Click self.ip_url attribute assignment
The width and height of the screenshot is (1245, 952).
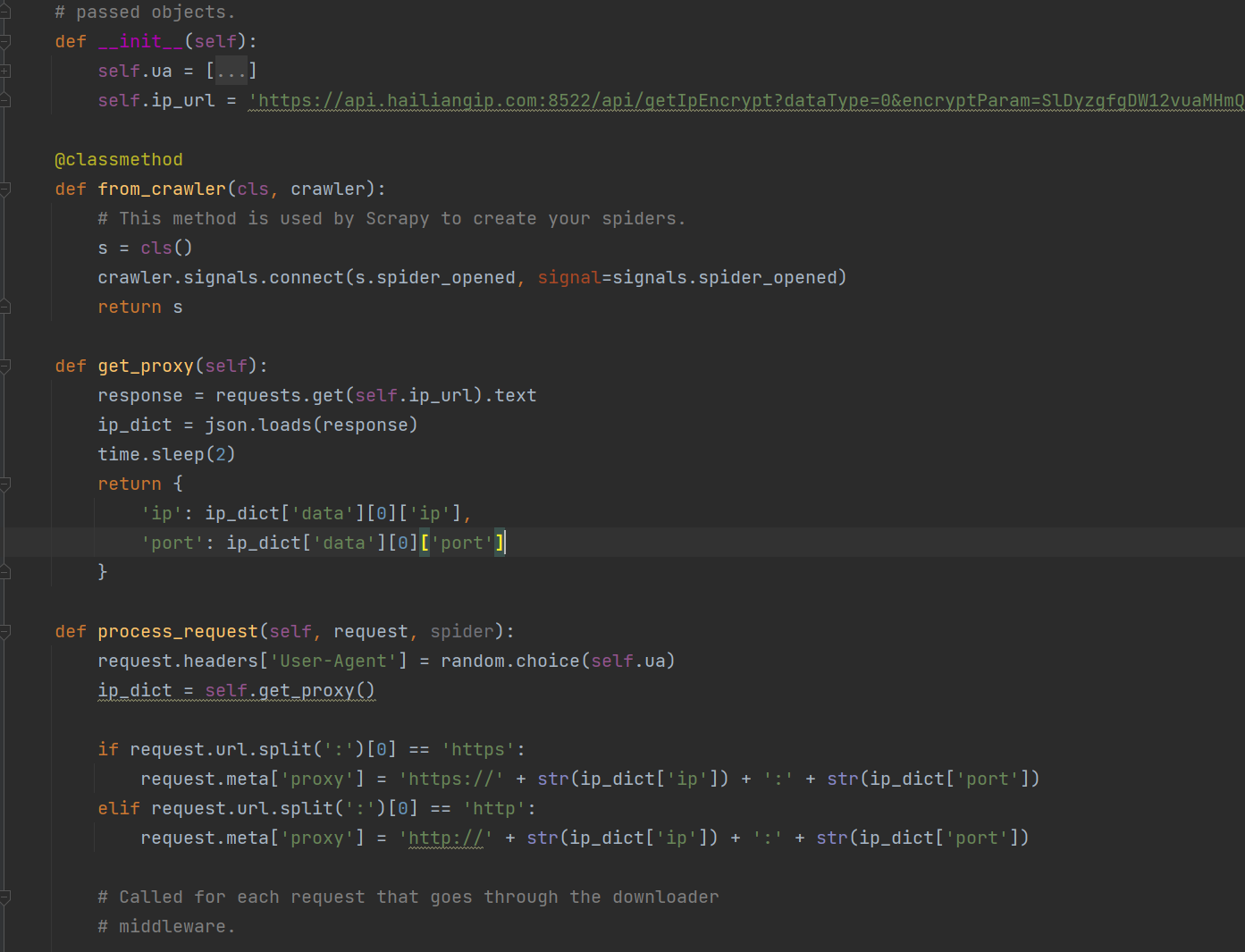pos(156,100)
